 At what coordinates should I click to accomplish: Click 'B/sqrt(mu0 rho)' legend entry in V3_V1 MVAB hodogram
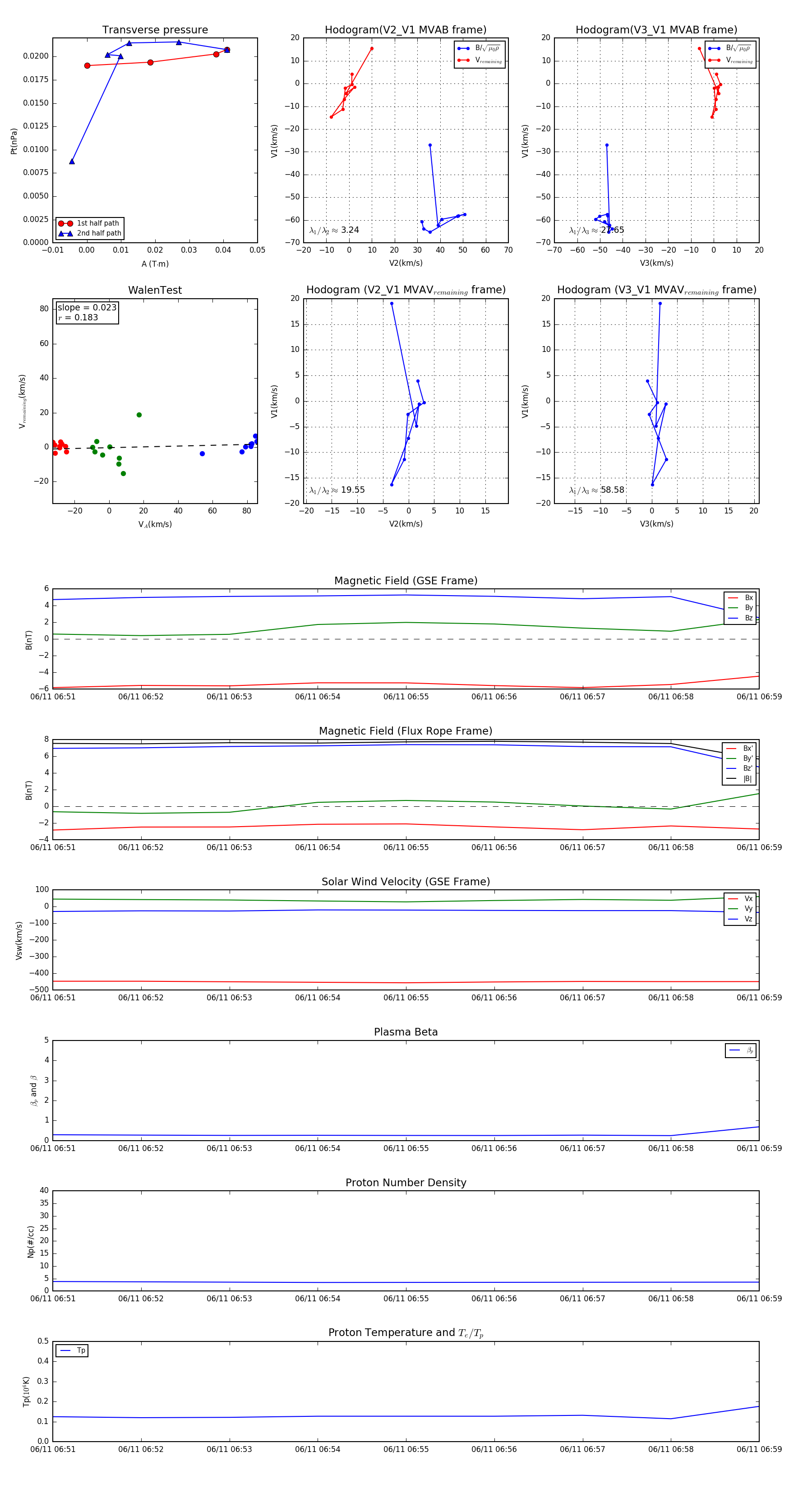(730, 49)
